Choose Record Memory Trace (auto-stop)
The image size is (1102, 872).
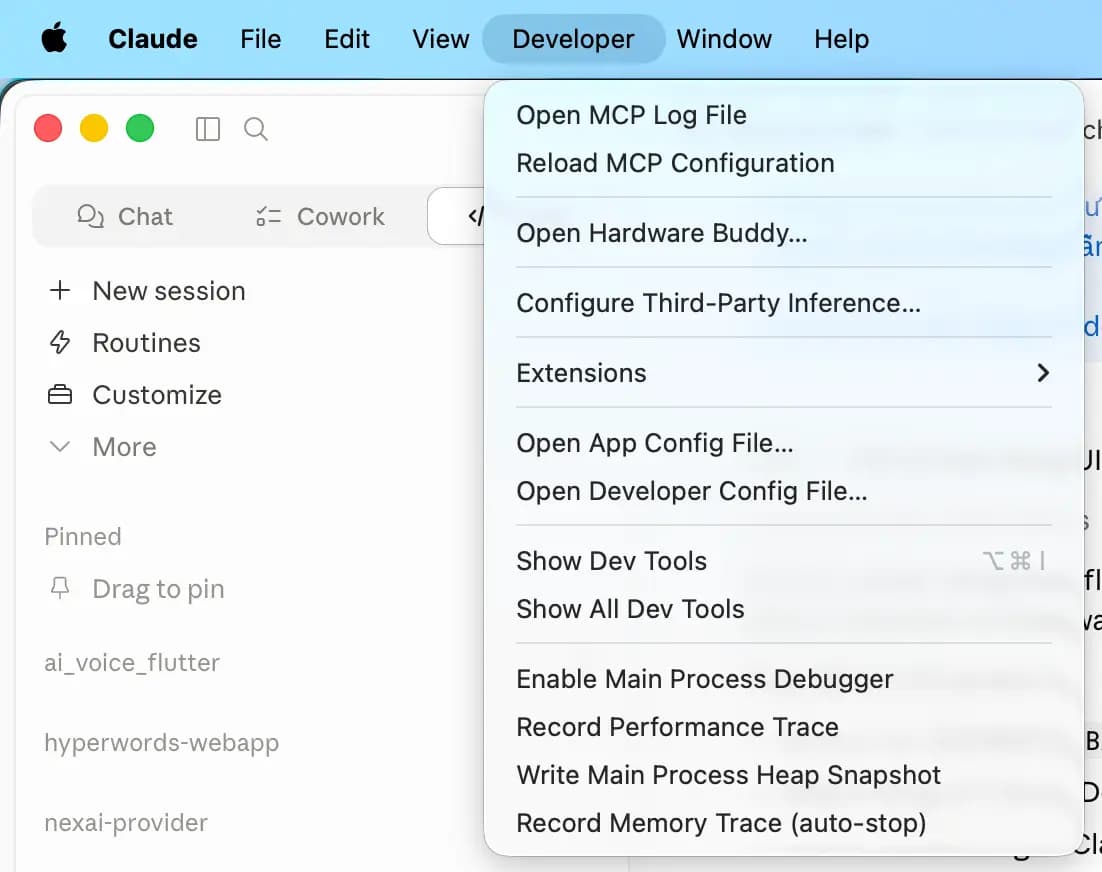point(784,823)
